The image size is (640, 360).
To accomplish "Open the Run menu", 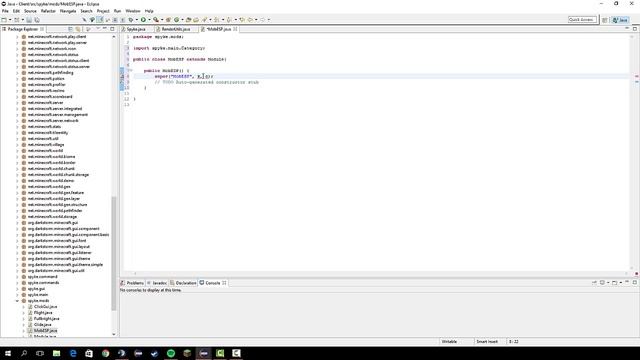I will (118, 11).
